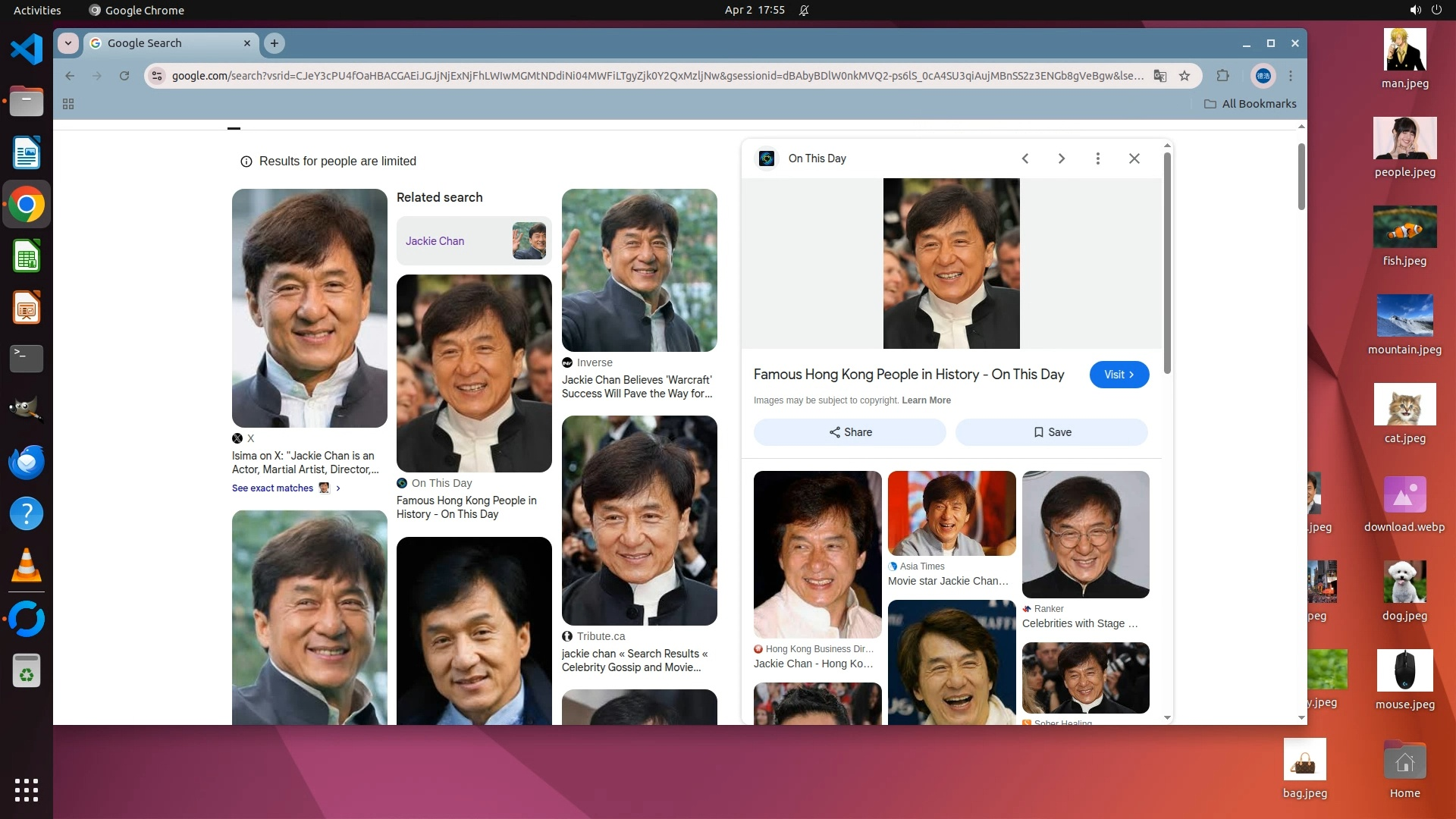The image size is (1456, 819).
Task: Open Chrome's three-dot menu
Action: (x=1291, y=76)
